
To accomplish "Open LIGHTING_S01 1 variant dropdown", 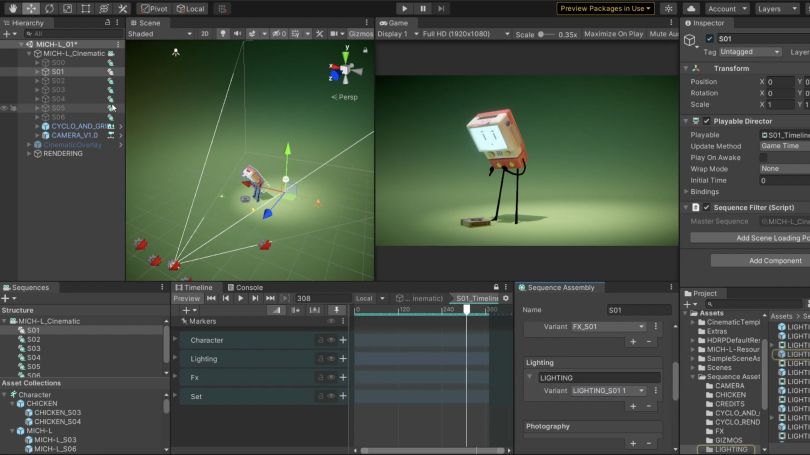I will 608,390.
